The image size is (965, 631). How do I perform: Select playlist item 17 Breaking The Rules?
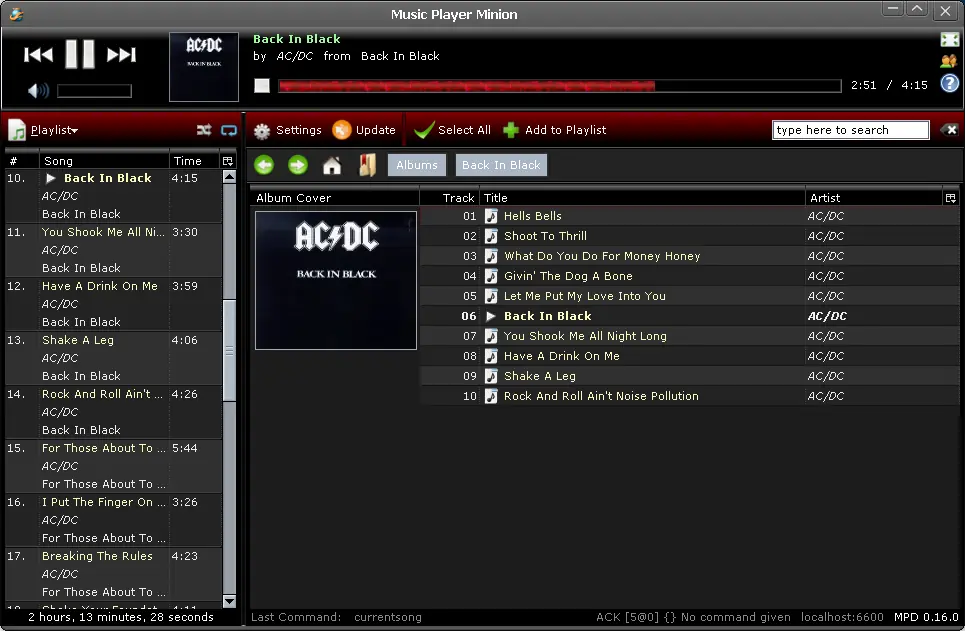113,574
